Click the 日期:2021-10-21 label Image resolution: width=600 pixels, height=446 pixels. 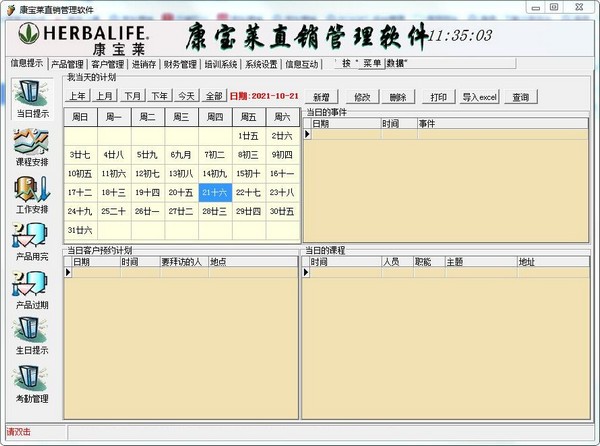pyautogui.click(x=264, y=96)
